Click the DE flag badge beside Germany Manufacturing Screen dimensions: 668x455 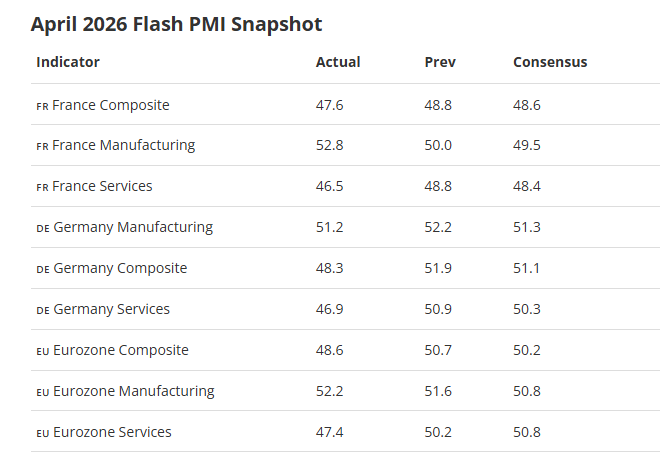pos(43,229)
